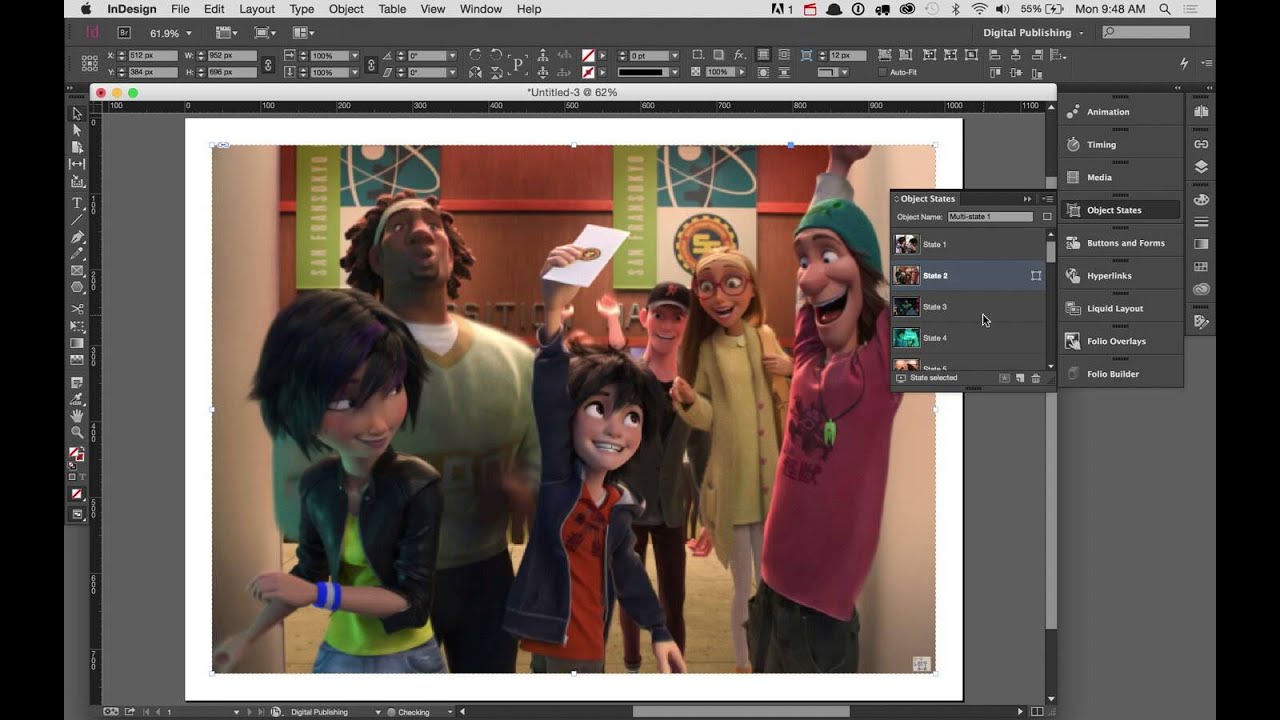Open the Layout menu
Image resolution: width=1280 pixels, height=720 pixels.
[257, 9]
